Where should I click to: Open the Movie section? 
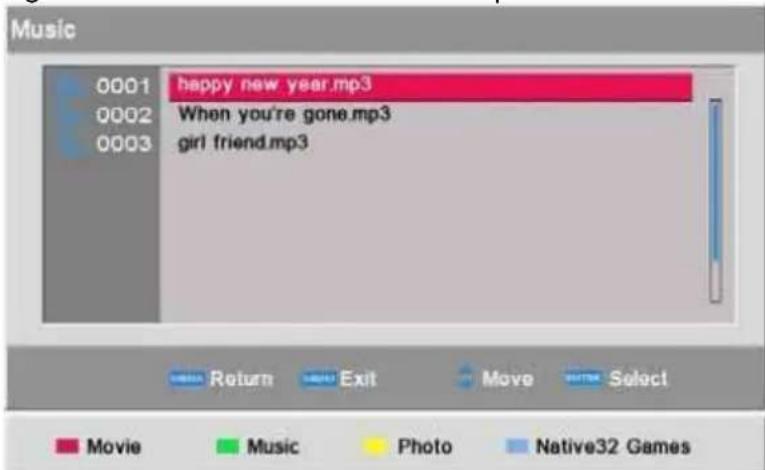coord(114,447)
